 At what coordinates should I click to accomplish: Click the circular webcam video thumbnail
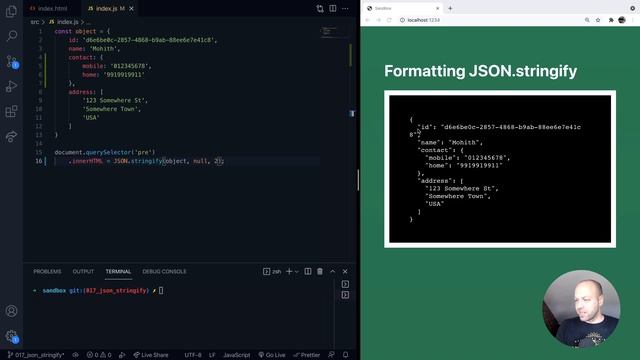point(581,309)
